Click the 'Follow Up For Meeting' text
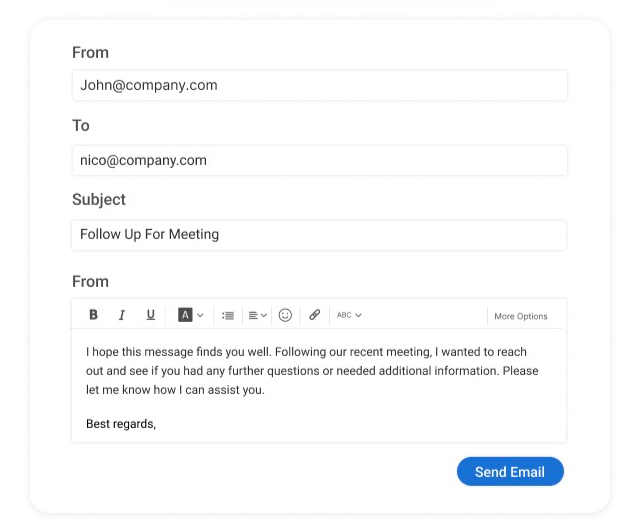 pyautogui.click(x=150, y=235)
